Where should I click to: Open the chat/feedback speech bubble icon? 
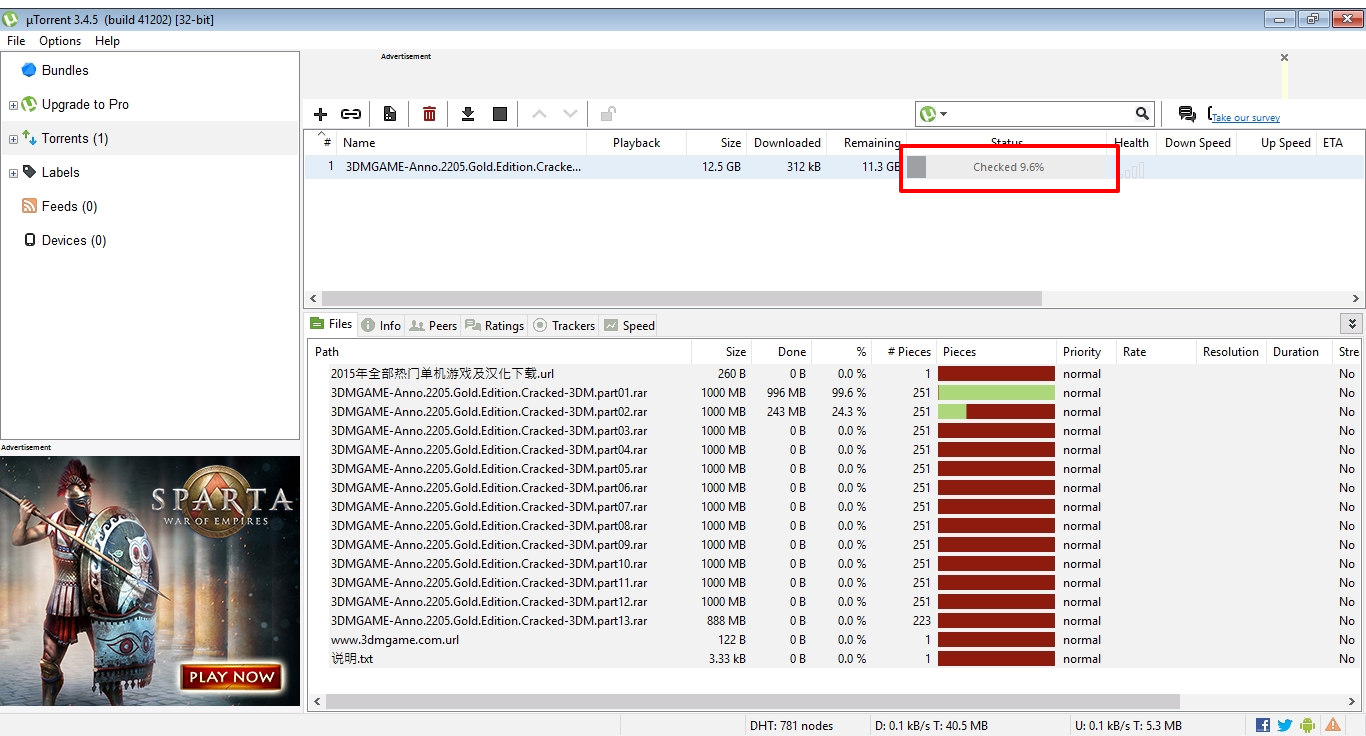pos(1186,113)
